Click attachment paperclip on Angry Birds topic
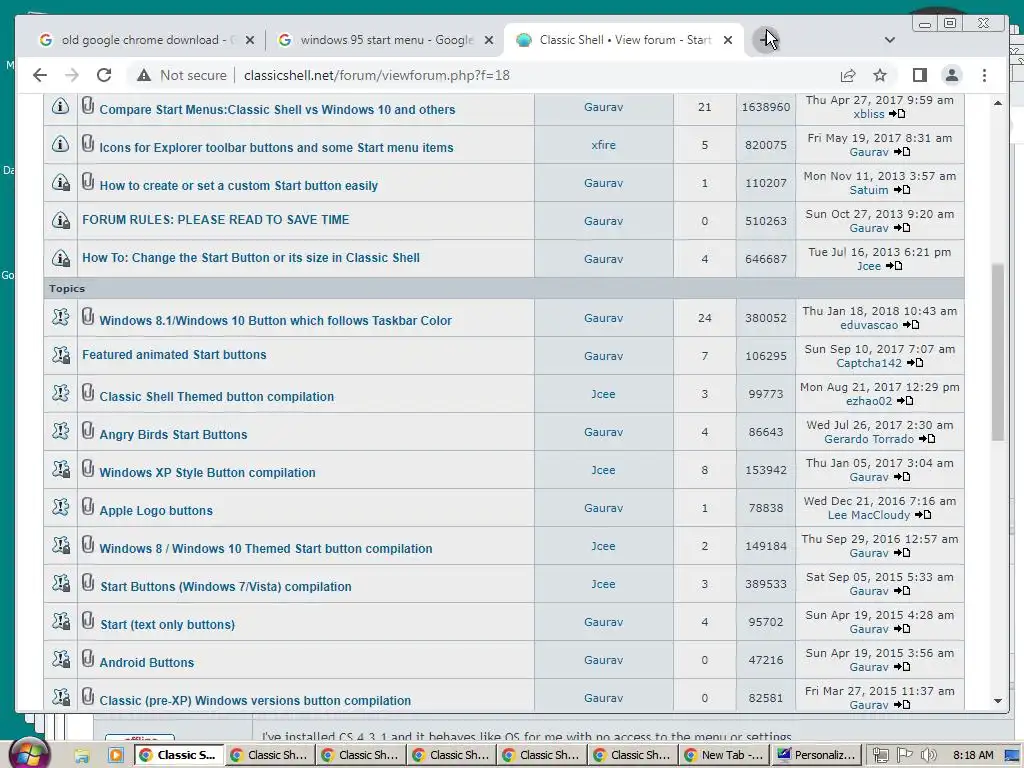Screen dimensions: 1024x768 pyautogui.click(x=88, y=431)
